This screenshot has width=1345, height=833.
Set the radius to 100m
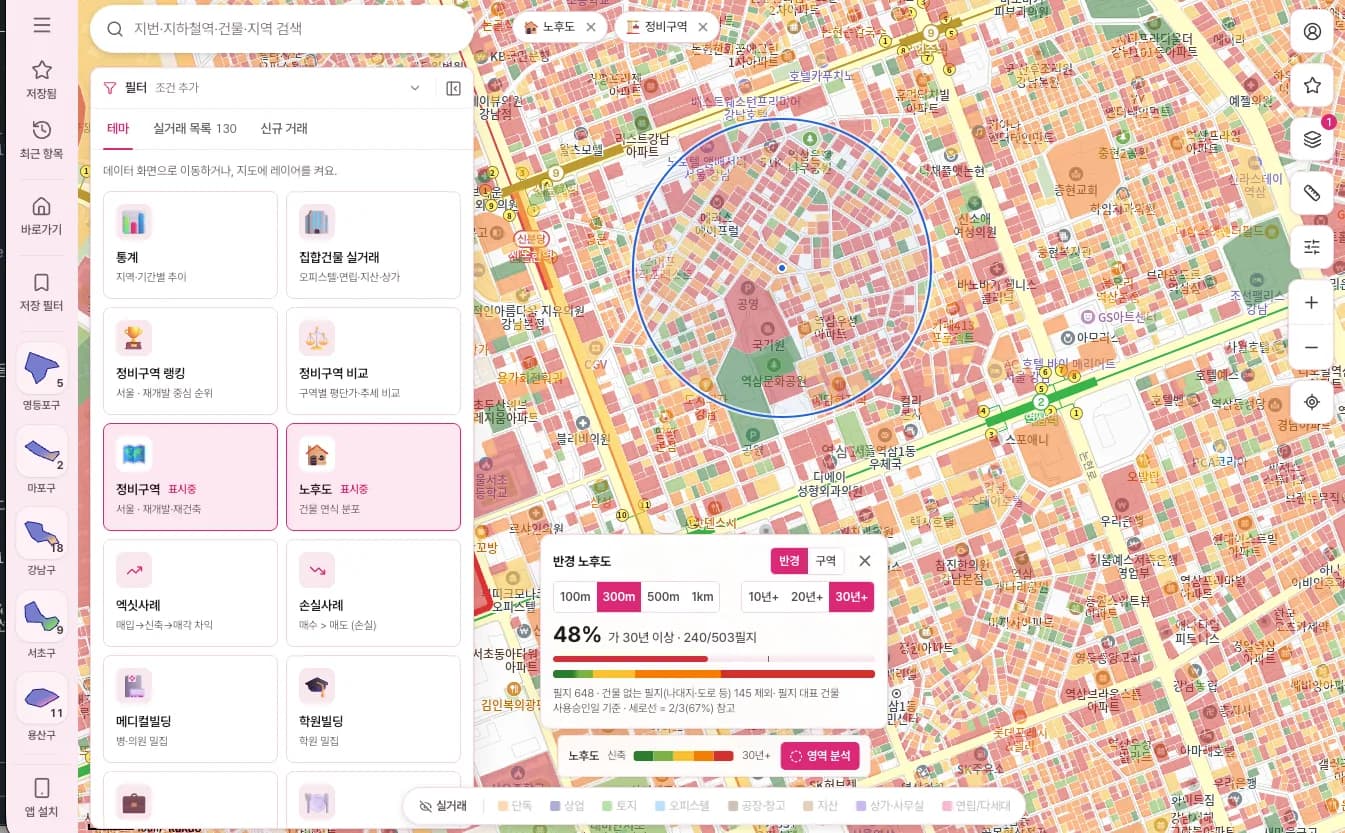point(575,597)
